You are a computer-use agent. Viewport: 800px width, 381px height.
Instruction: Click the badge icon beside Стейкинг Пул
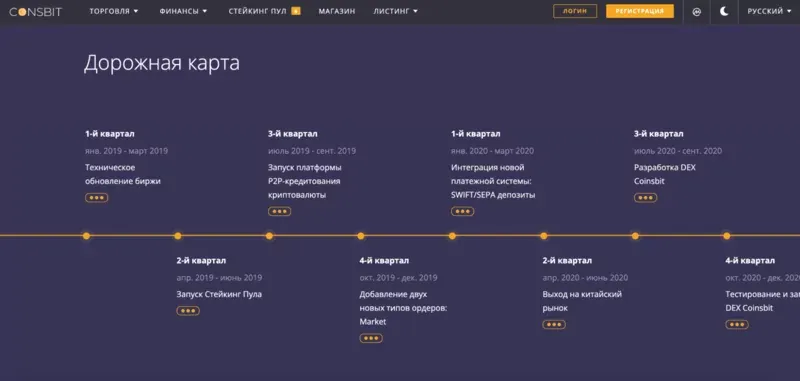[x=295, y=11]
